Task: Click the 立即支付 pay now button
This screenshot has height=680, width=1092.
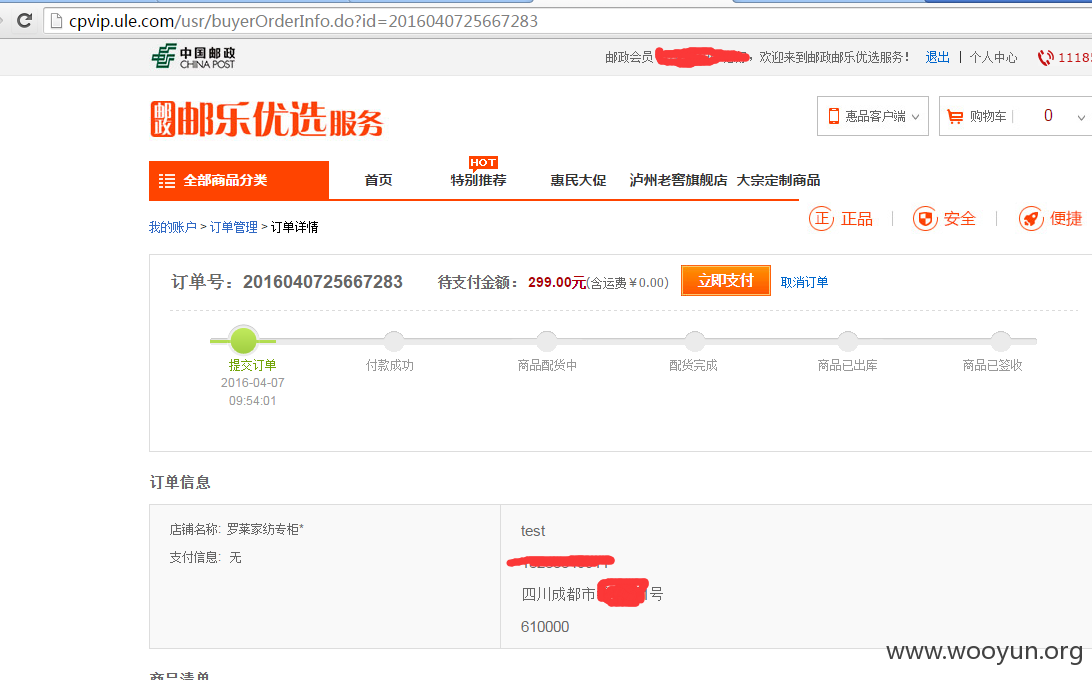Action: [x=726, y=280]
